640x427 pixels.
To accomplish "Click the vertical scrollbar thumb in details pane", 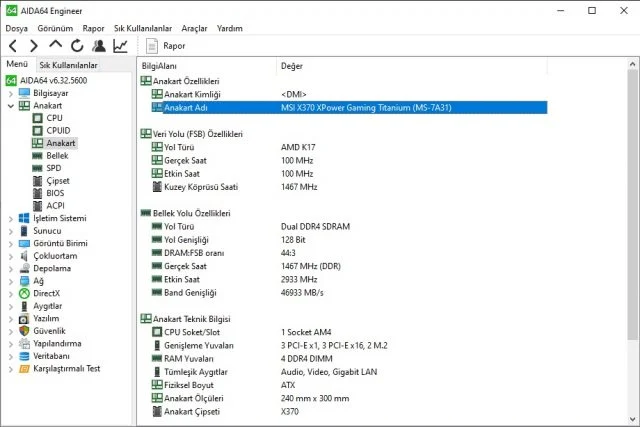I will pos(632,204).
